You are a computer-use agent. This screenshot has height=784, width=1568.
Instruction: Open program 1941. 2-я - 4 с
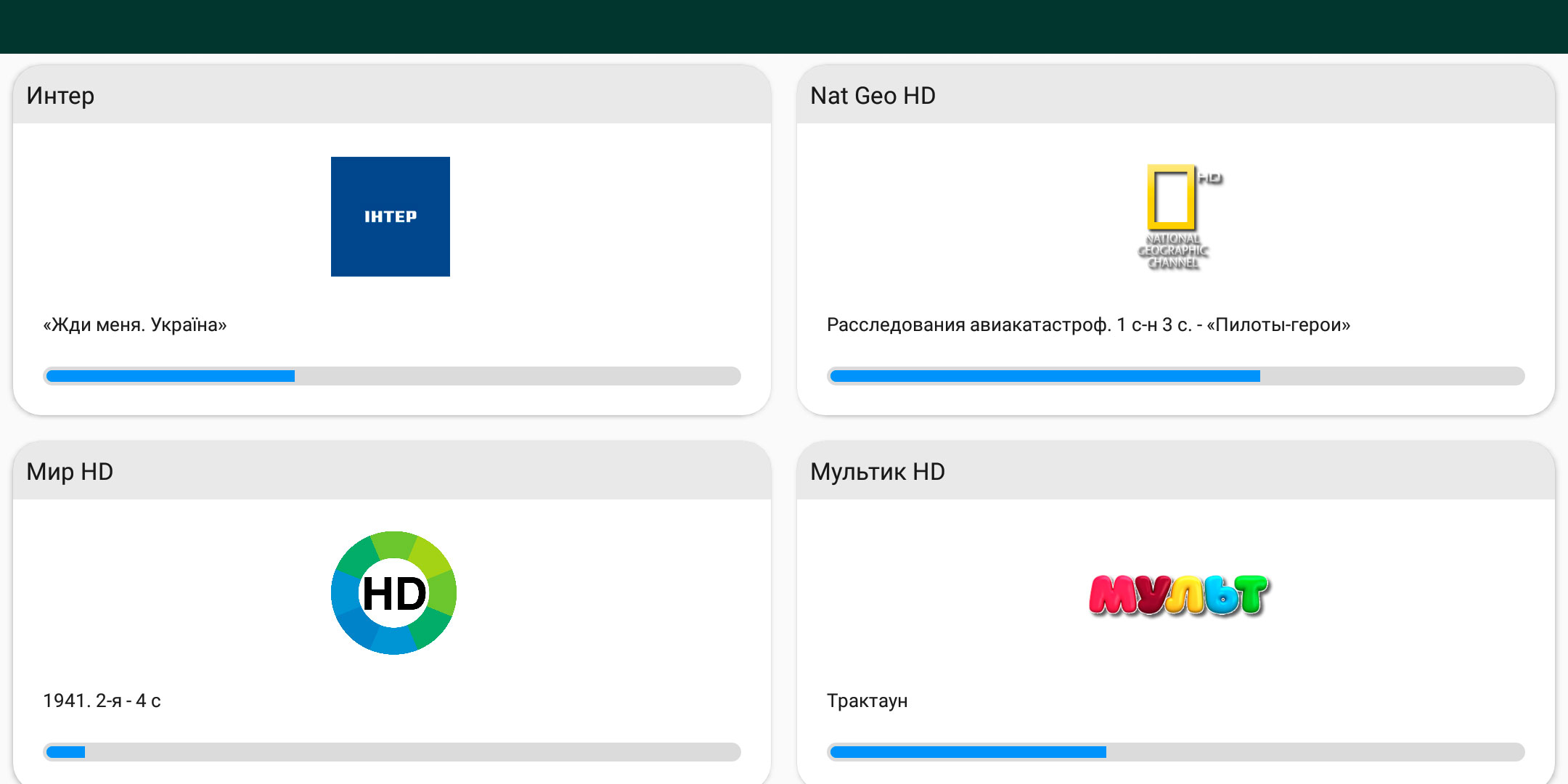102,701
